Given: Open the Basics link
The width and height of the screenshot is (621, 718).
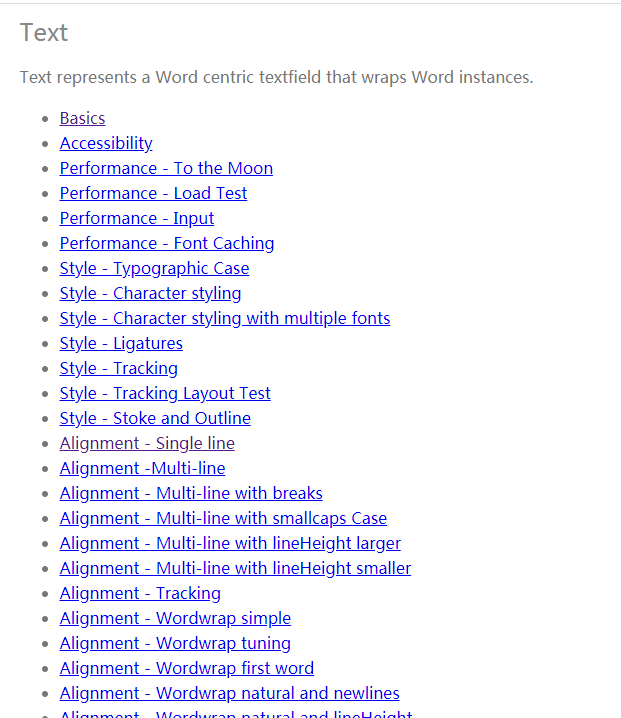Looking at the screenshot, I should (x=82, y=119).
